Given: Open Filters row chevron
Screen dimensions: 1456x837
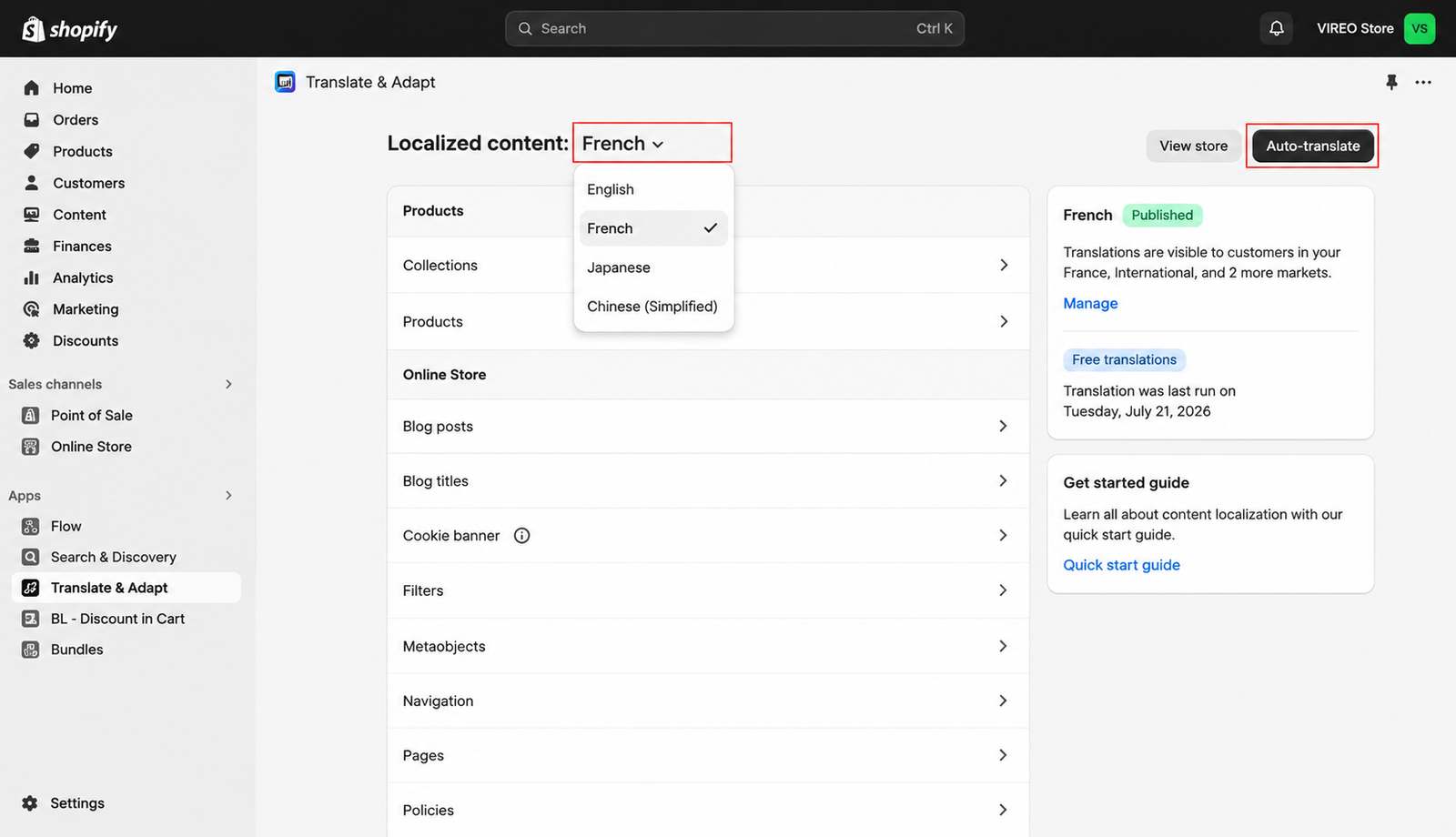Looking at the screenshot, I should [x=1003, y=590].
